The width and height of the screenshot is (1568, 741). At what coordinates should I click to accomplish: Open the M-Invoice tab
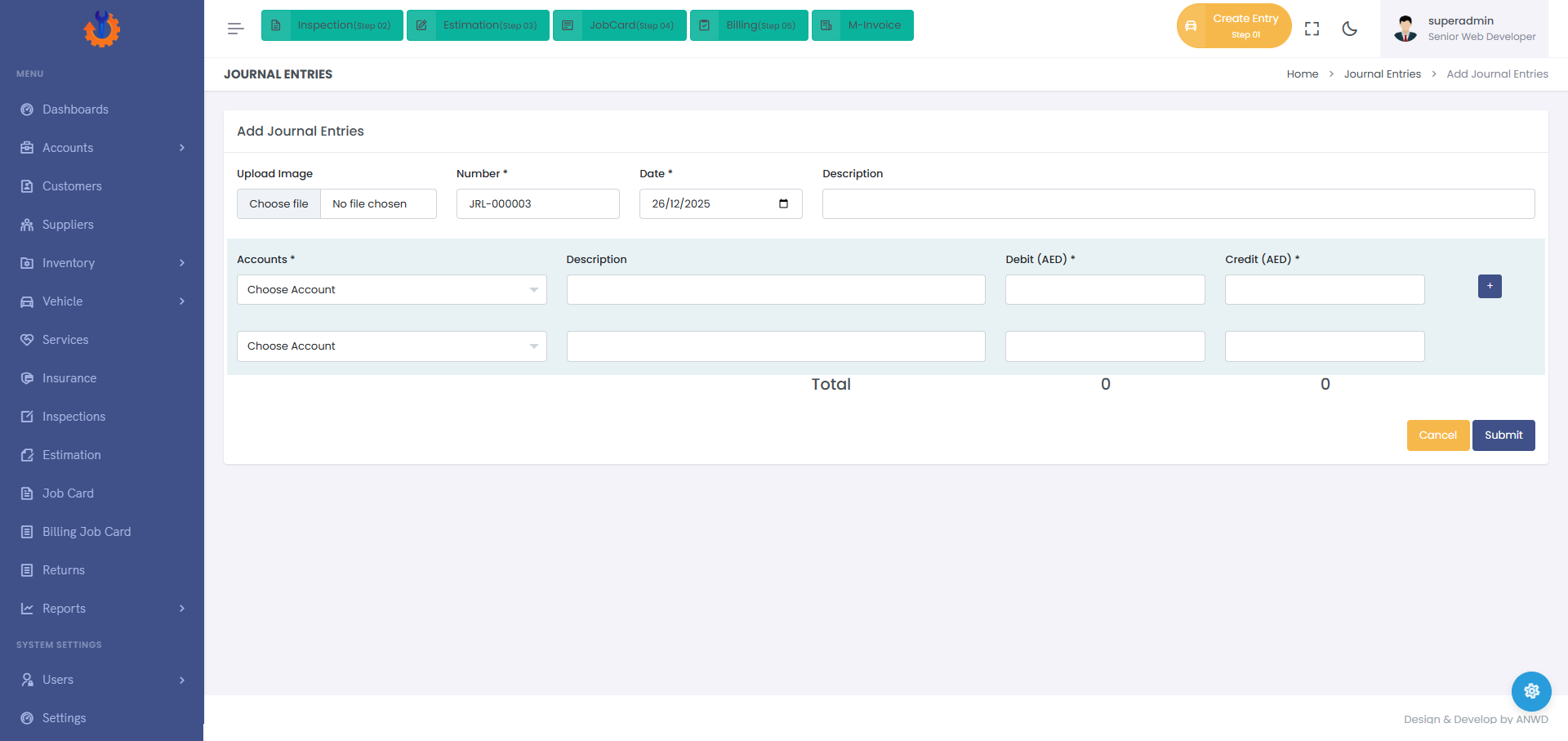862,25
